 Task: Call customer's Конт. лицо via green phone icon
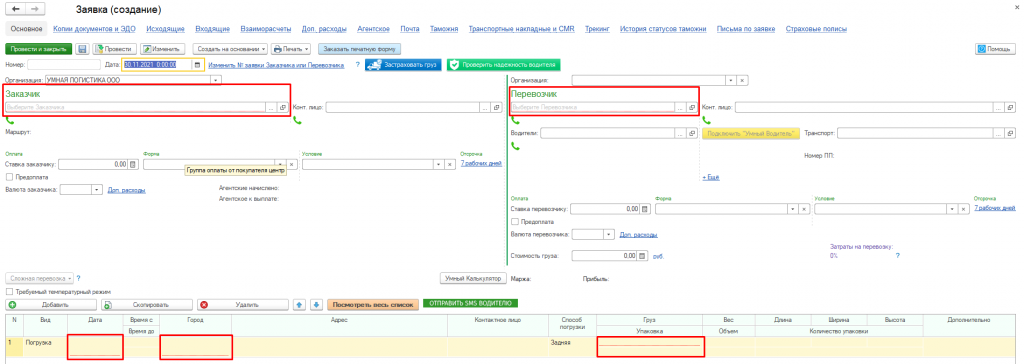click(298, 120)
